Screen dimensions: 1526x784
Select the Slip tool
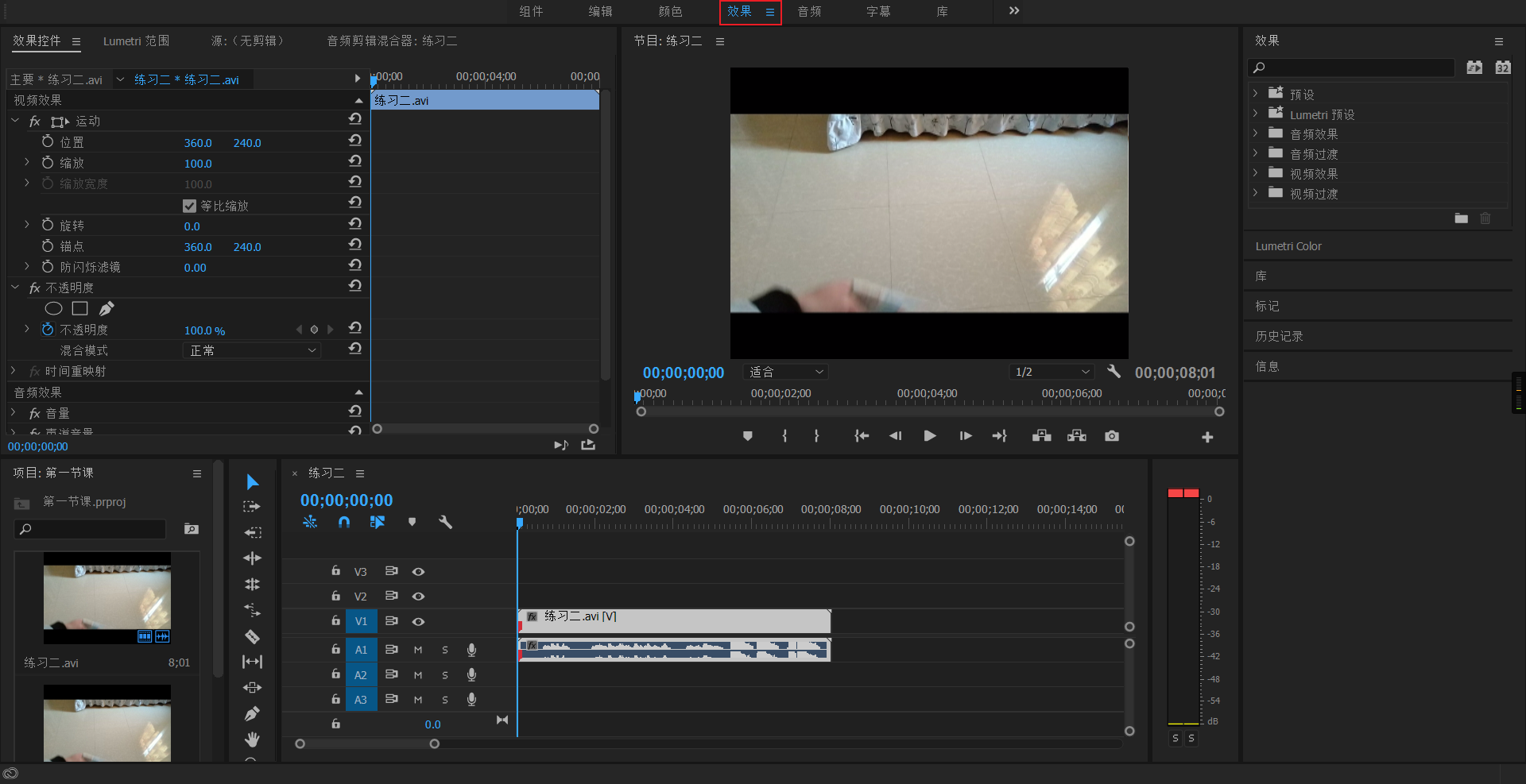252,662
